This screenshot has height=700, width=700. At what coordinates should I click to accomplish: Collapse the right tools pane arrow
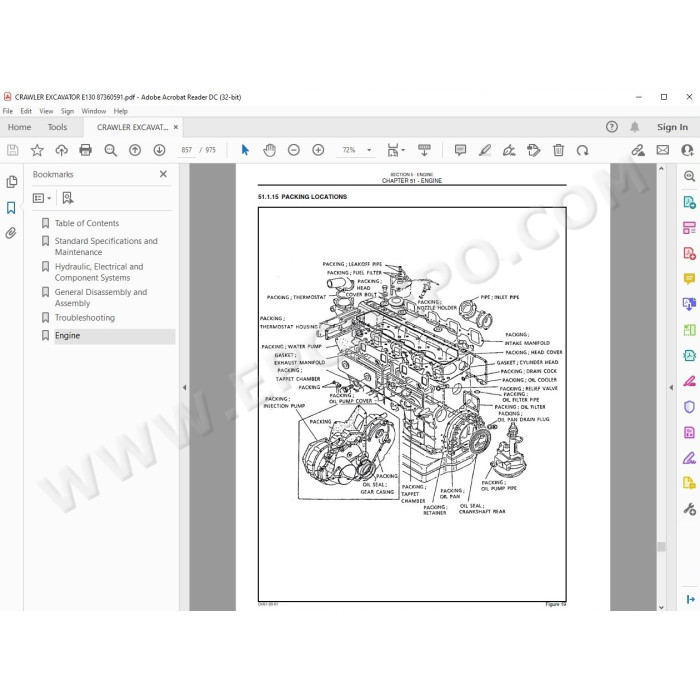click(671, 388)
